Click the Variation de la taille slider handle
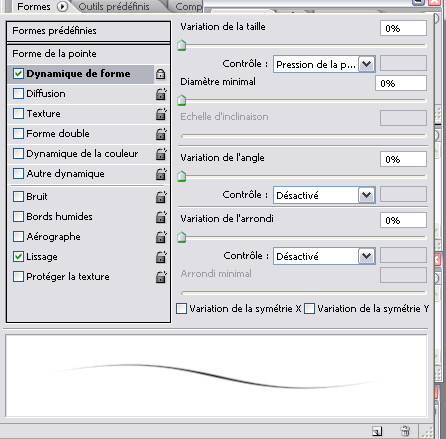This screenshot has width=446, height=439. tap(182, 45)
